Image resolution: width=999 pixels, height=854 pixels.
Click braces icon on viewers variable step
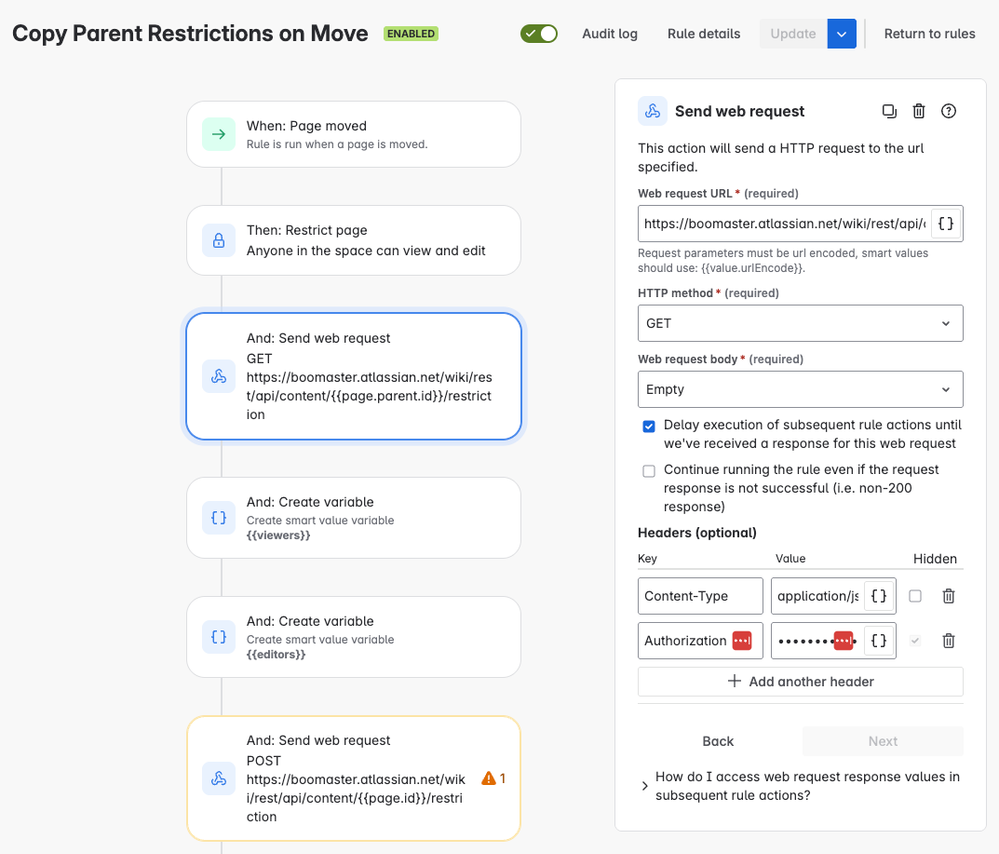click(x=219, y=517)
